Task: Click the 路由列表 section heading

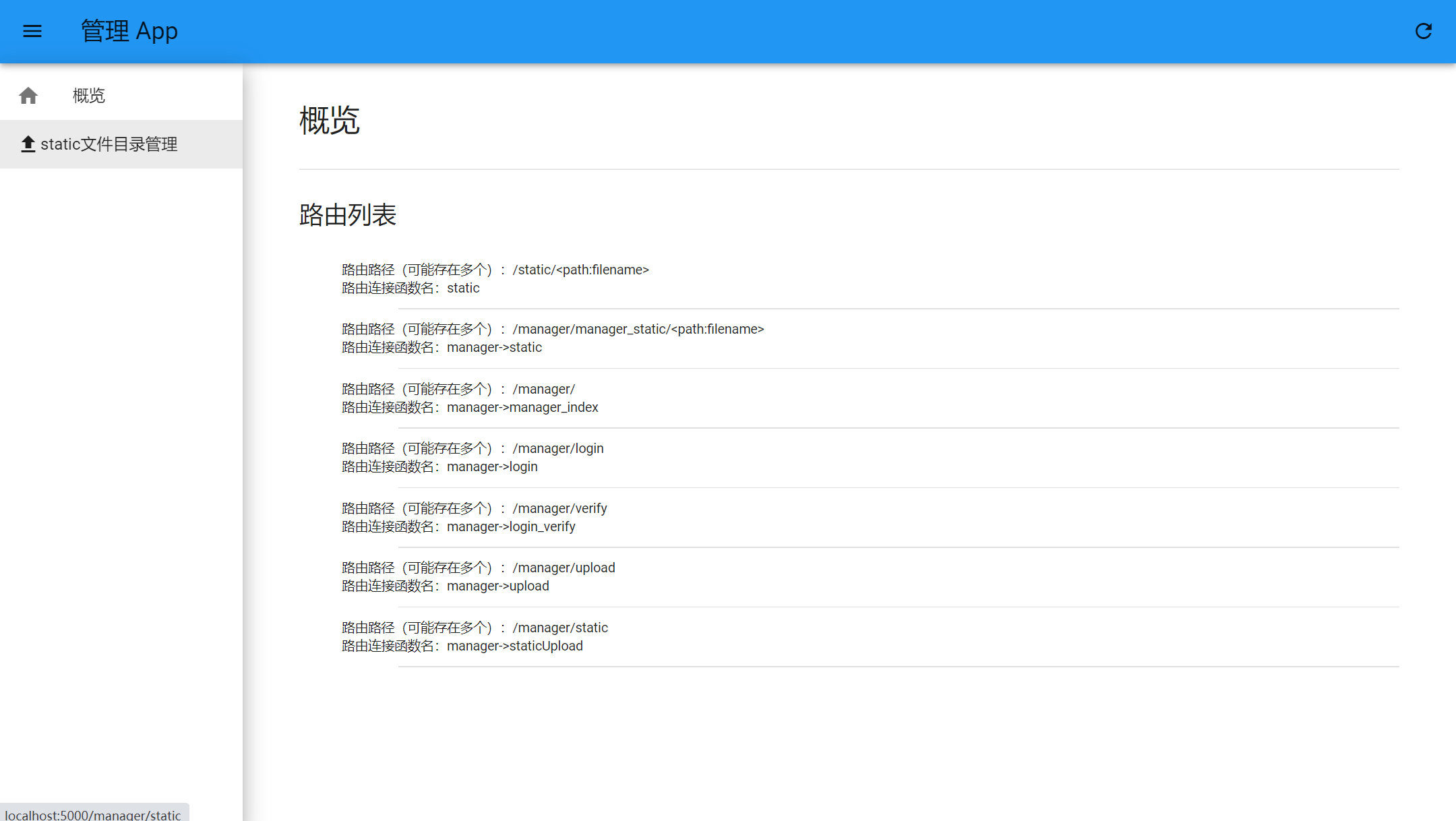Action: tap(348, 215)
